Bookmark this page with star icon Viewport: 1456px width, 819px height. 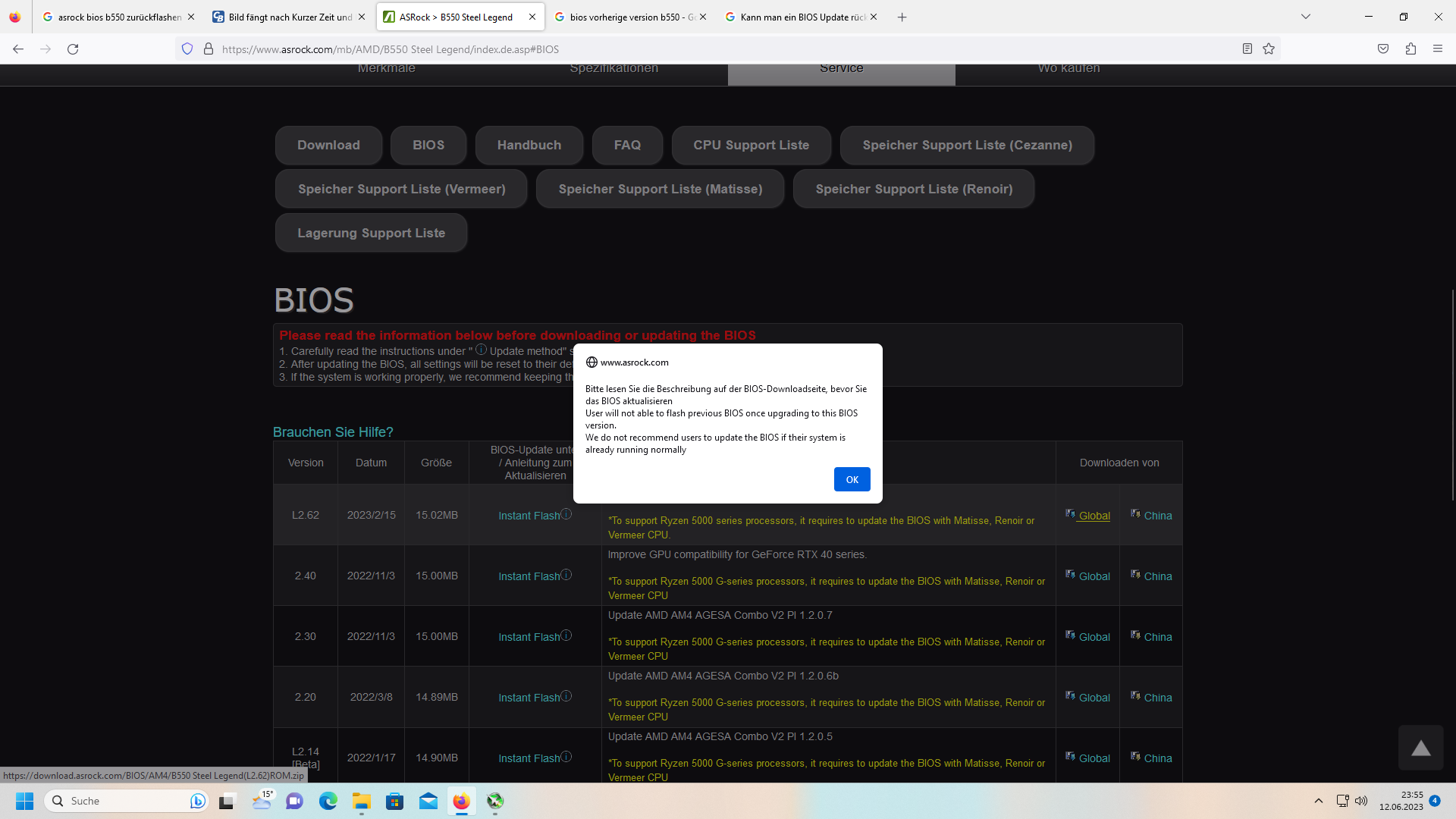(1269, 49)
